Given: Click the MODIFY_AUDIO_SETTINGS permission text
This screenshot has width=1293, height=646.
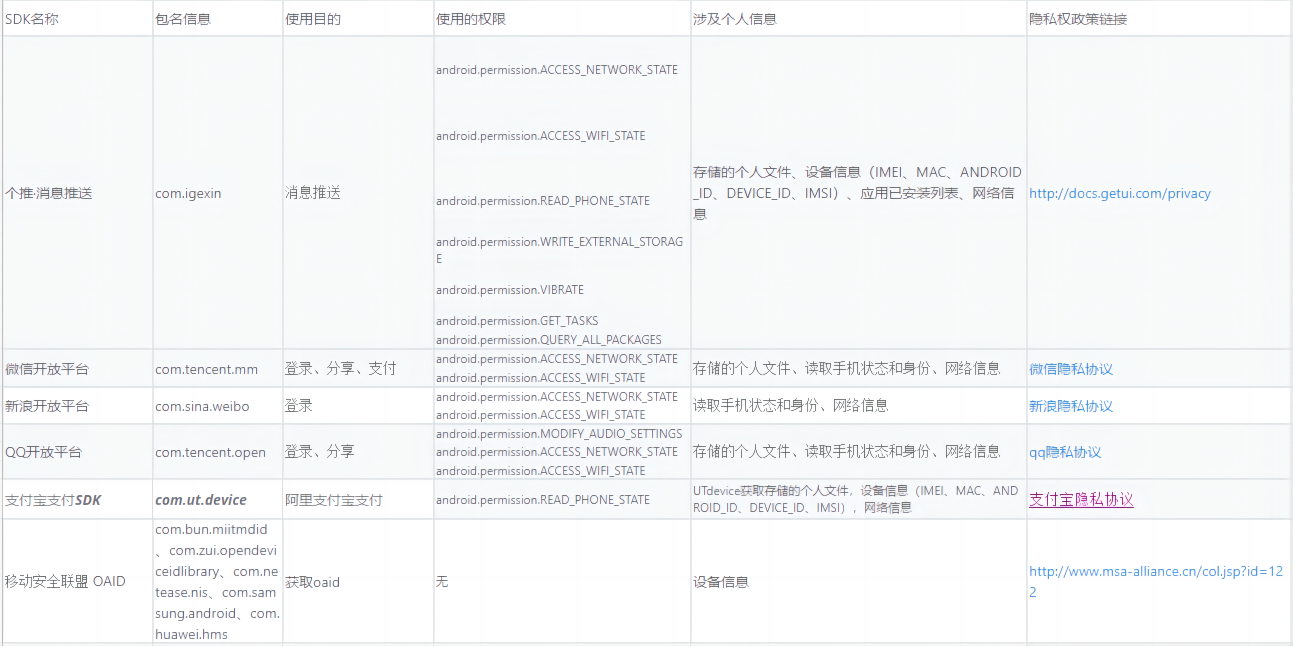Looking at the screenshot, I should [x=559, y=434].
